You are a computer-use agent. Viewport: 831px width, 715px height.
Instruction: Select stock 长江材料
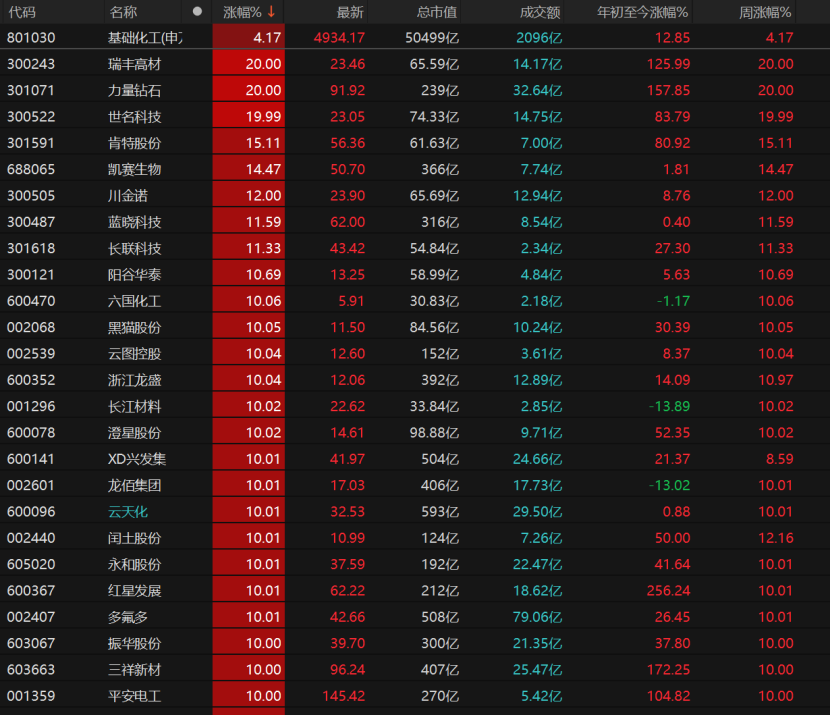[134, 407]
